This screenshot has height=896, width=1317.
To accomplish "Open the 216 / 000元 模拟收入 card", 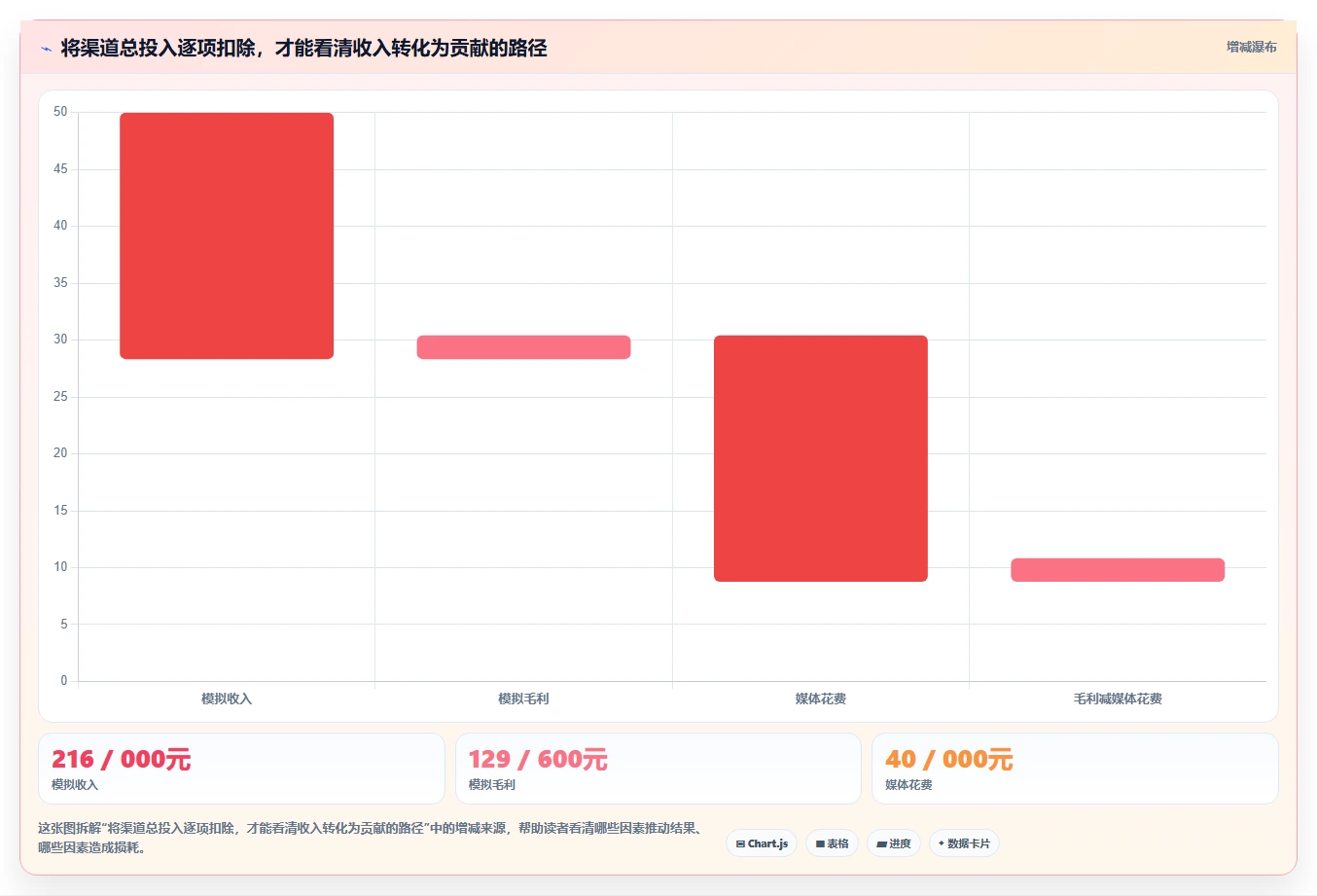I will coord(241,769).
